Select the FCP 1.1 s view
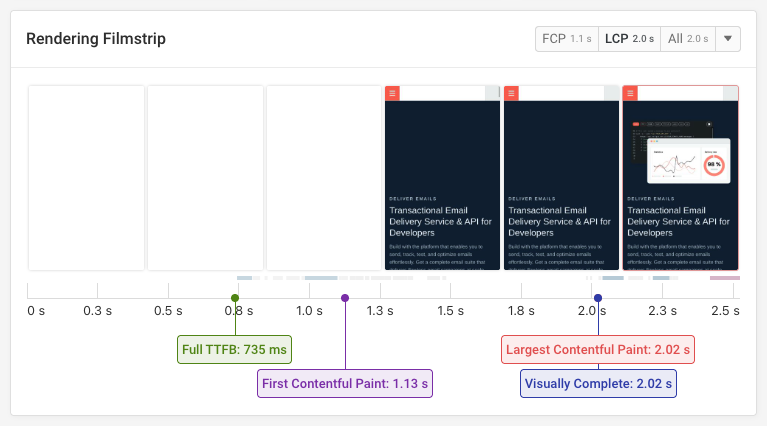The width and height of the screenshot is (767, 426). click(566, 39)
